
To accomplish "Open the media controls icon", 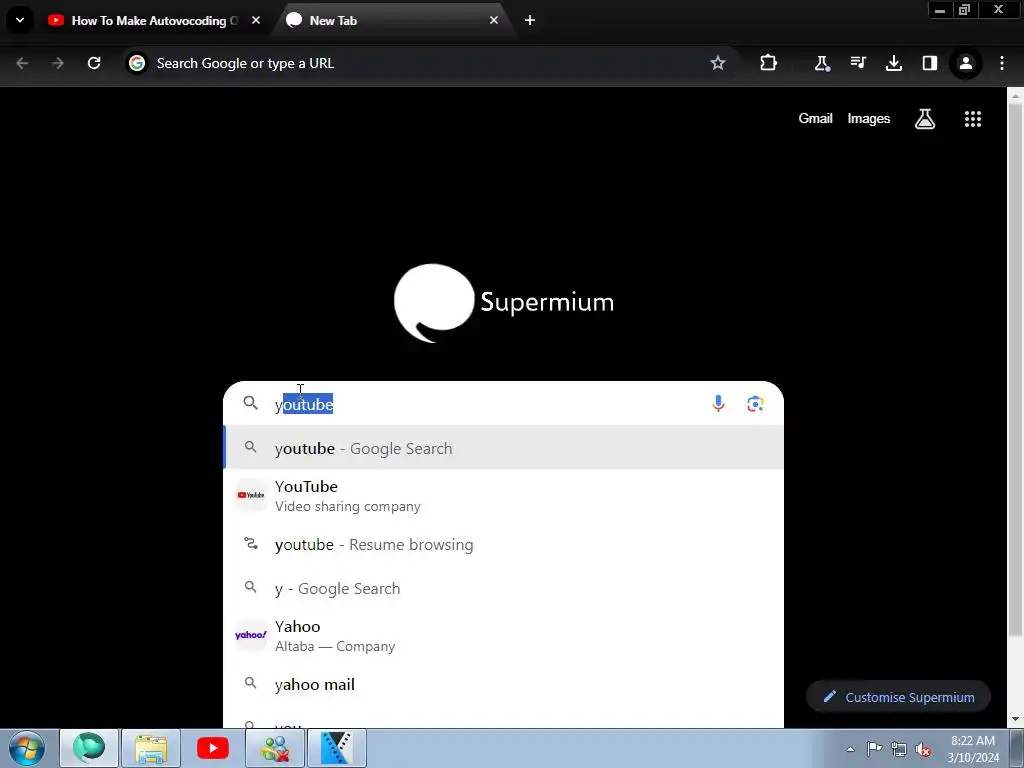I will coord(858,63).
